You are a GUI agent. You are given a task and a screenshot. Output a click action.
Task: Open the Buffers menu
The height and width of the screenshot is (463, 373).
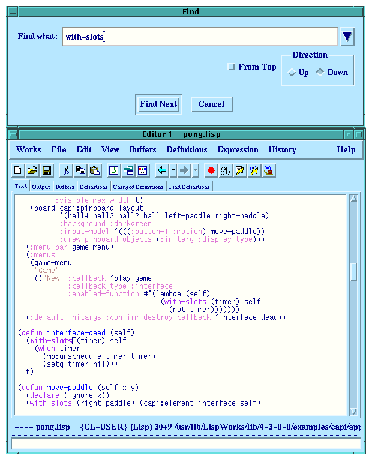(x=143, y=149)
